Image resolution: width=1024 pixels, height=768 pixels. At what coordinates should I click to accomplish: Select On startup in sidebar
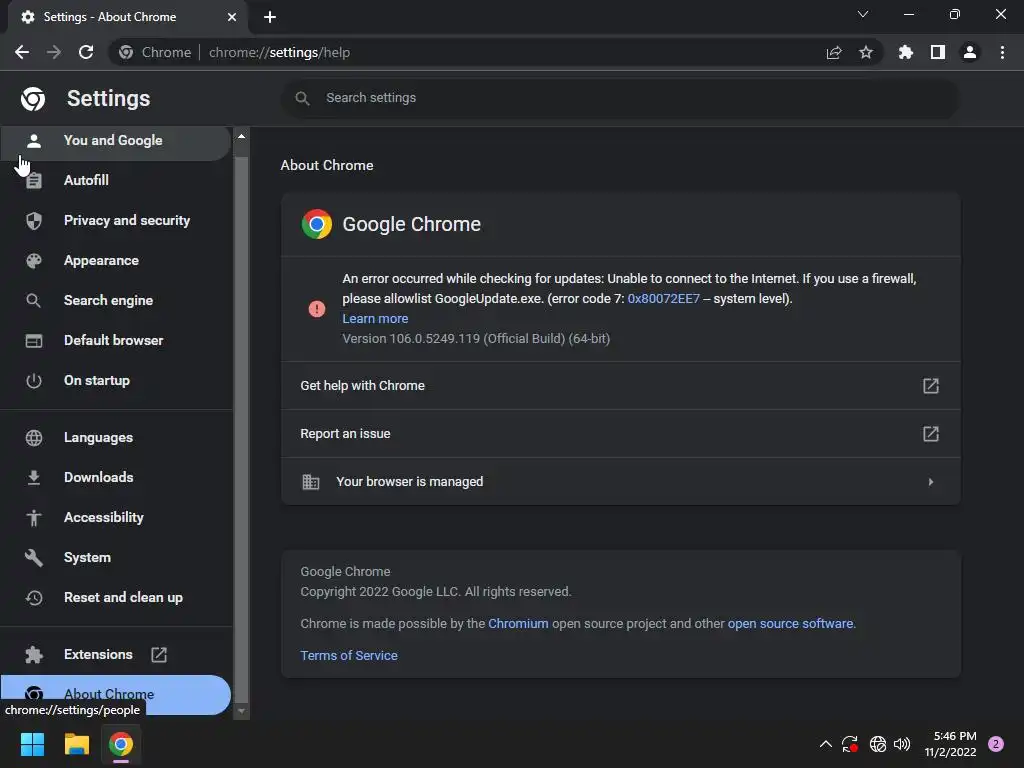click(x=115, y=380)
